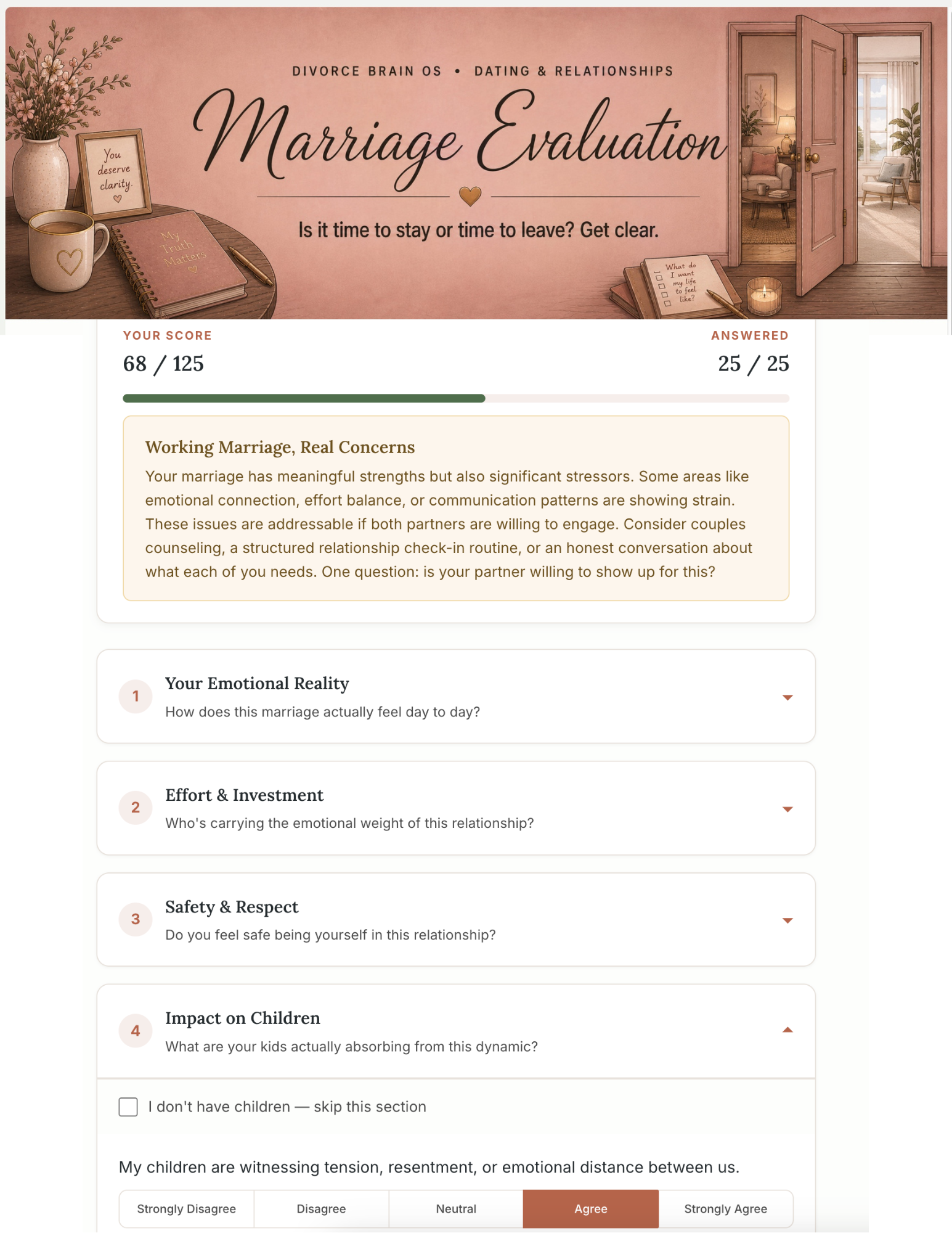The width and height of the screenshot is (952, 1233).
Task: Click the section 4 number badge
Action: tap(136, 1031)
